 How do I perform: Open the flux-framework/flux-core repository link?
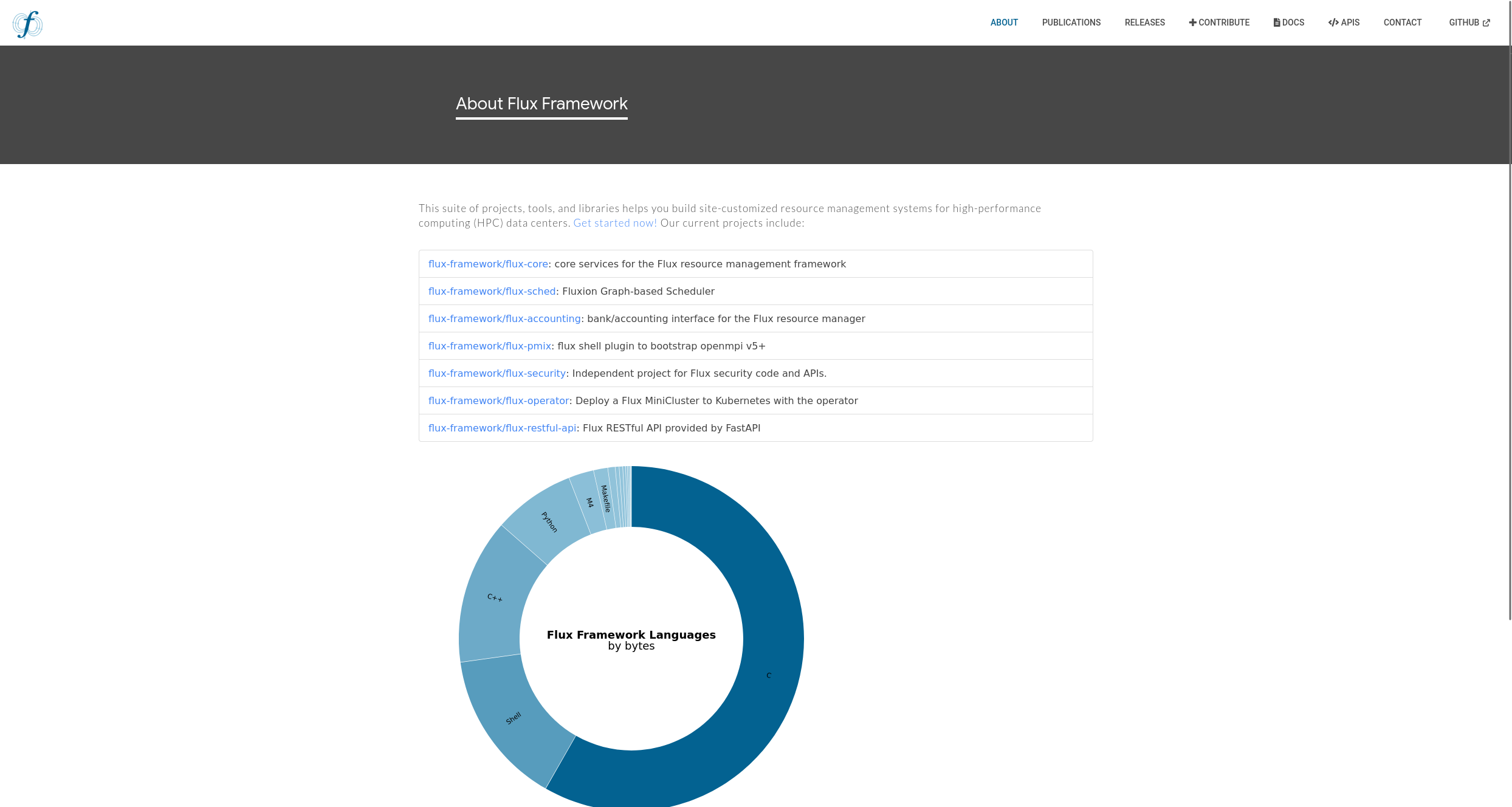point(488,264)
